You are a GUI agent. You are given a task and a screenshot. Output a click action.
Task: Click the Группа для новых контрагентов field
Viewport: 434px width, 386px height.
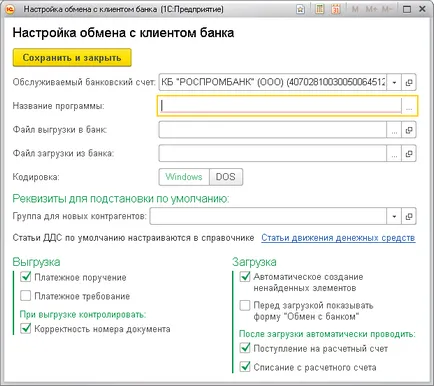[268, 216]
